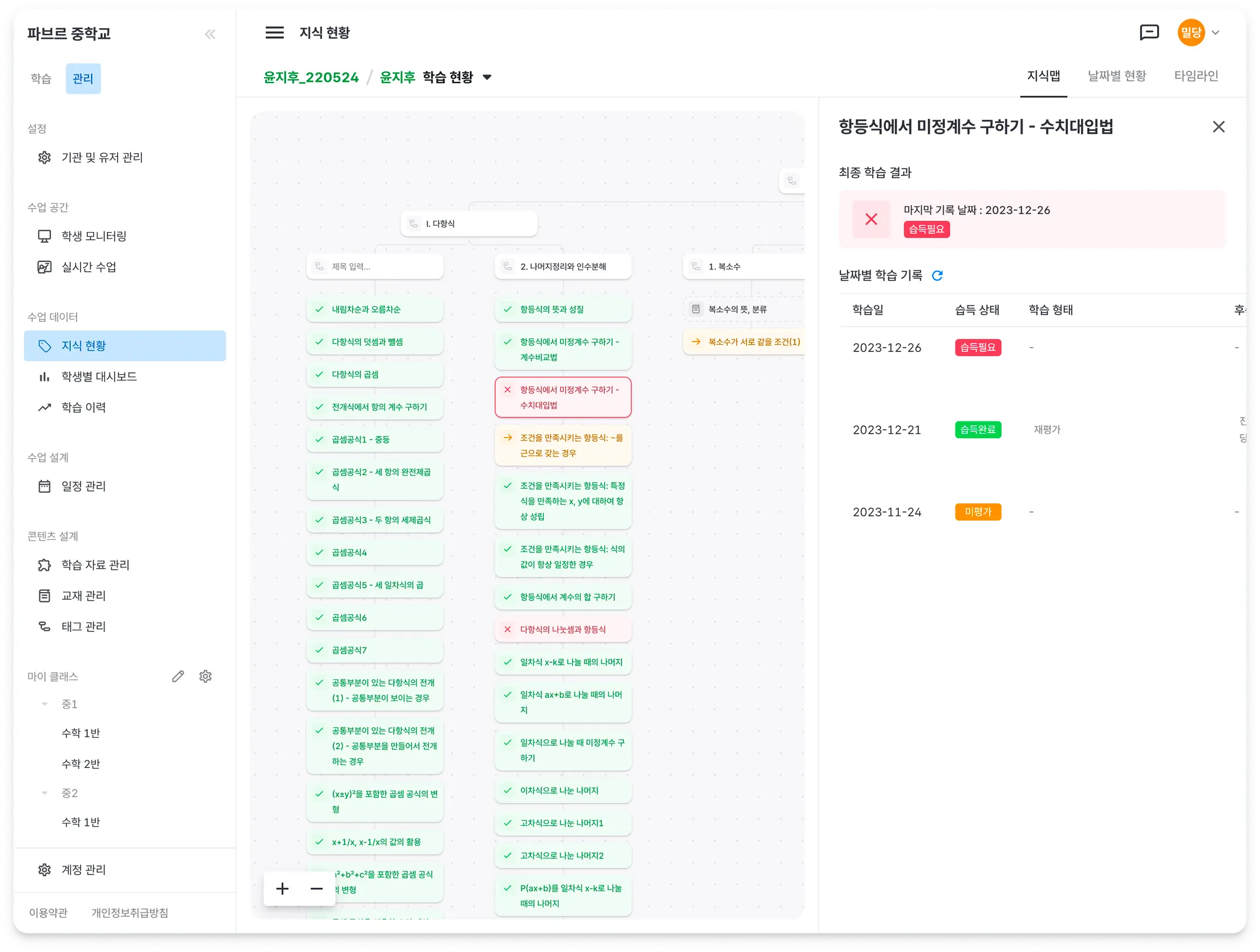Open the chat message icon
Image resolution: width=1260 pixels, height=952 pixels.
(x=1149, y=33)
